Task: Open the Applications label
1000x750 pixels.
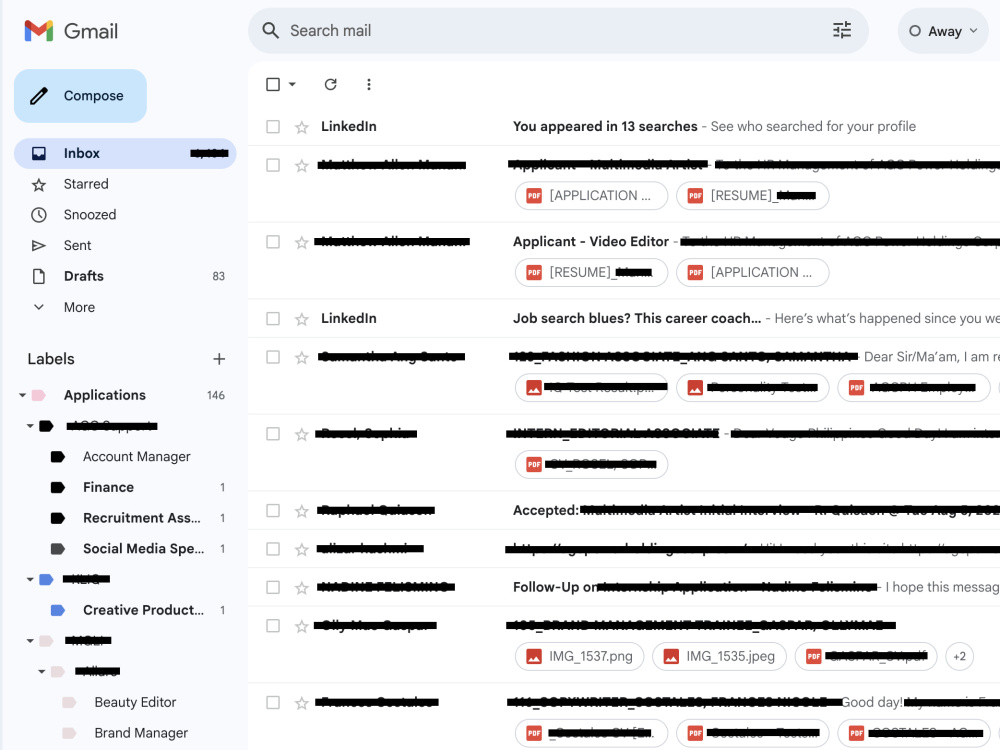Action: pyautogui.click(x=105, y=395)
